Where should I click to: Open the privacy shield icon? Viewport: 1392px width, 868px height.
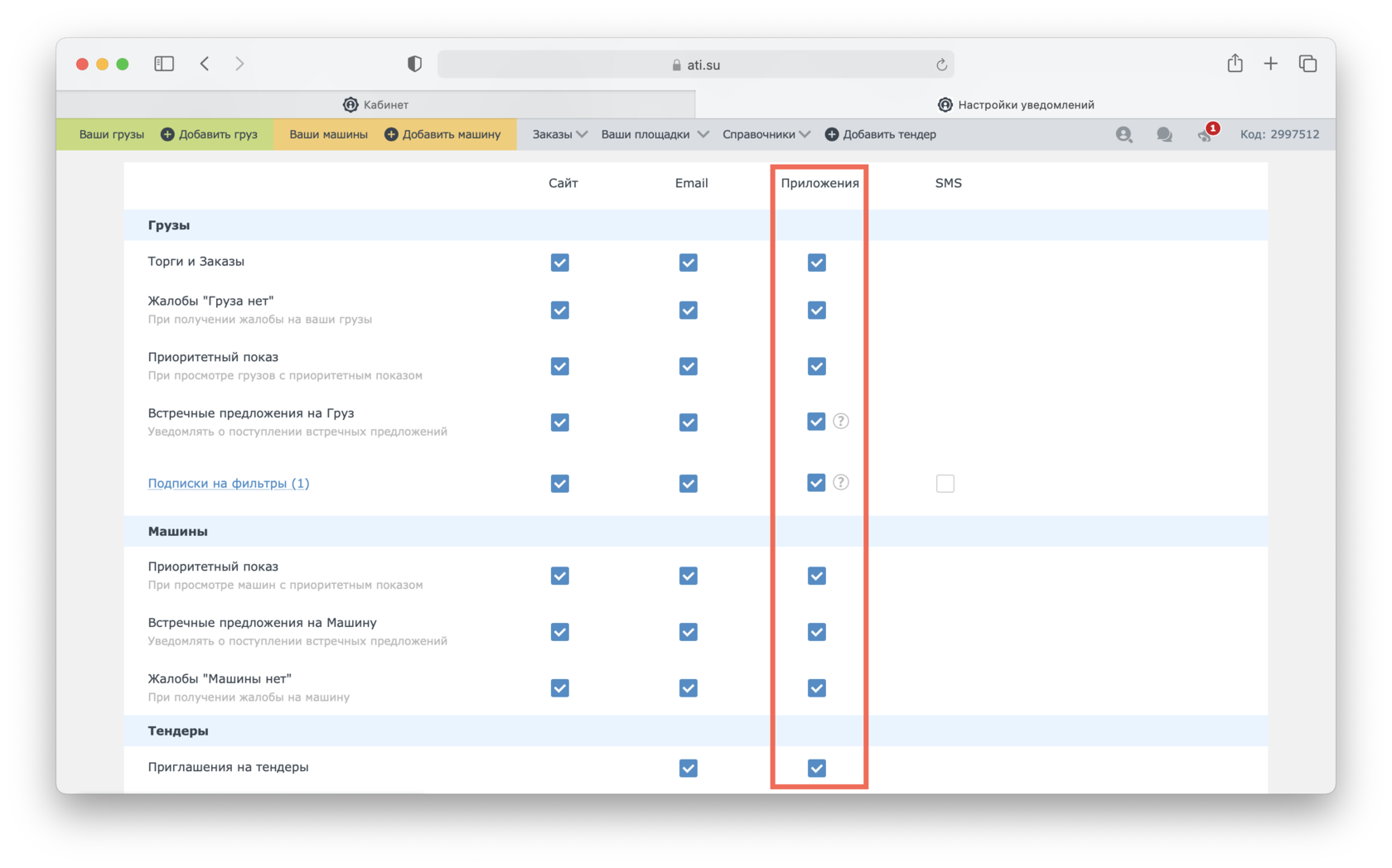(x=414, y=64)
